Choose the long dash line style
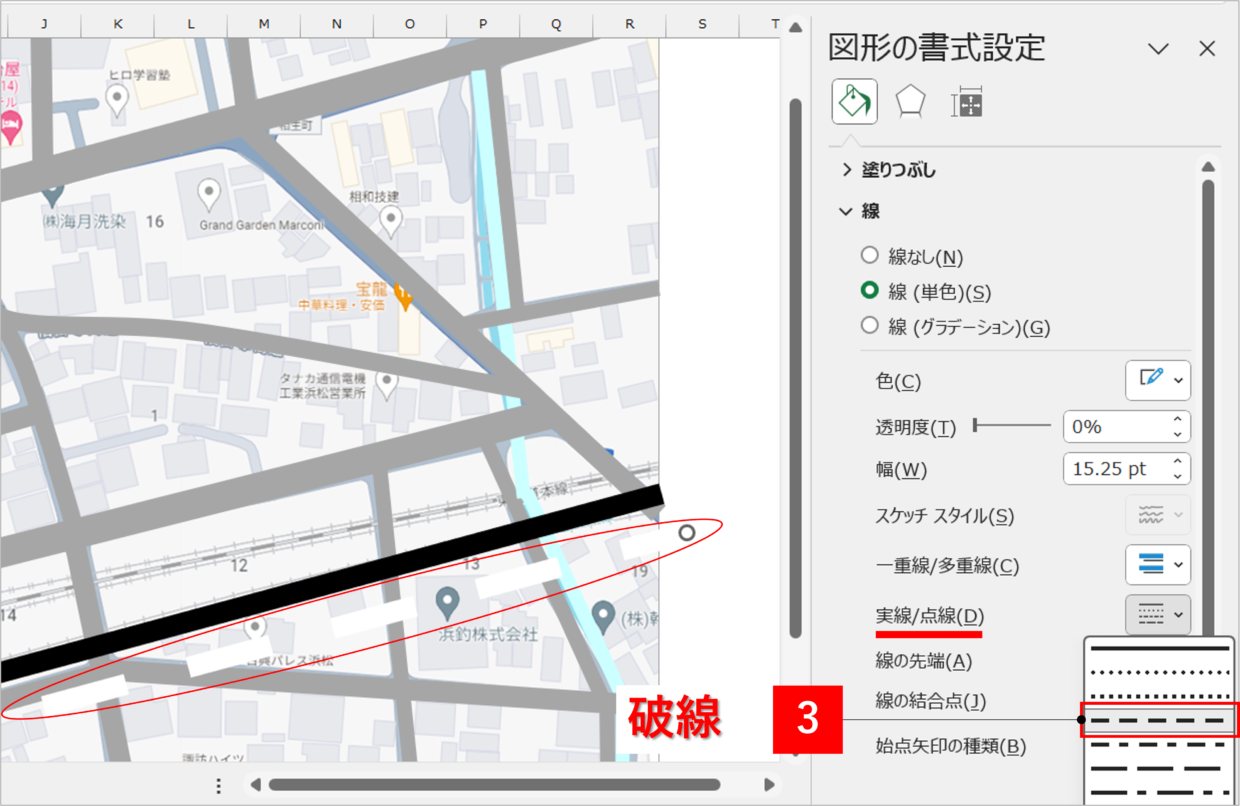This screenshot has width=1240, height=806. [1160, 769]
